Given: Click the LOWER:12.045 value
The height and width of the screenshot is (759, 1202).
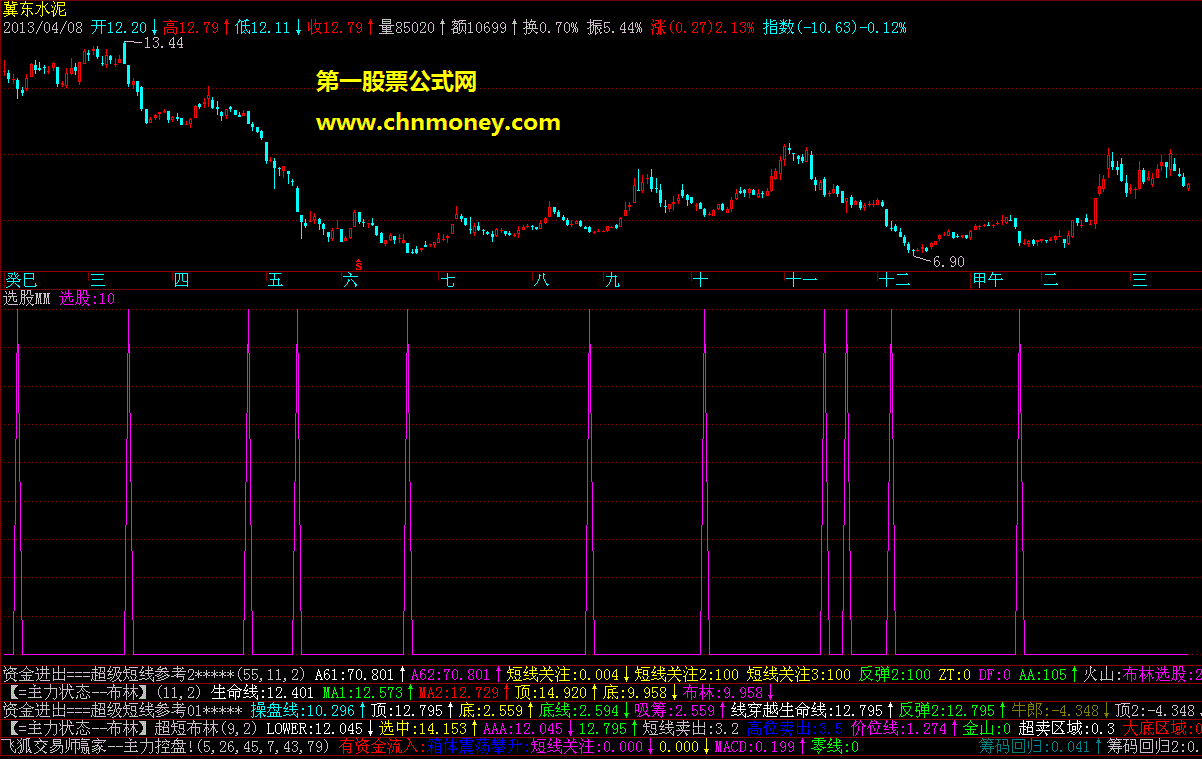Looking at the screenshot, I should (x=316, y=728).
